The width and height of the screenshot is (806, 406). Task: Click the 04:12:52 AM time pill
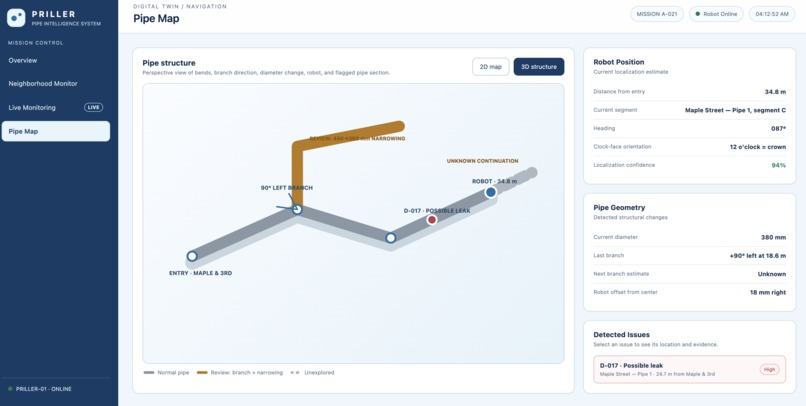click(772, 14)
